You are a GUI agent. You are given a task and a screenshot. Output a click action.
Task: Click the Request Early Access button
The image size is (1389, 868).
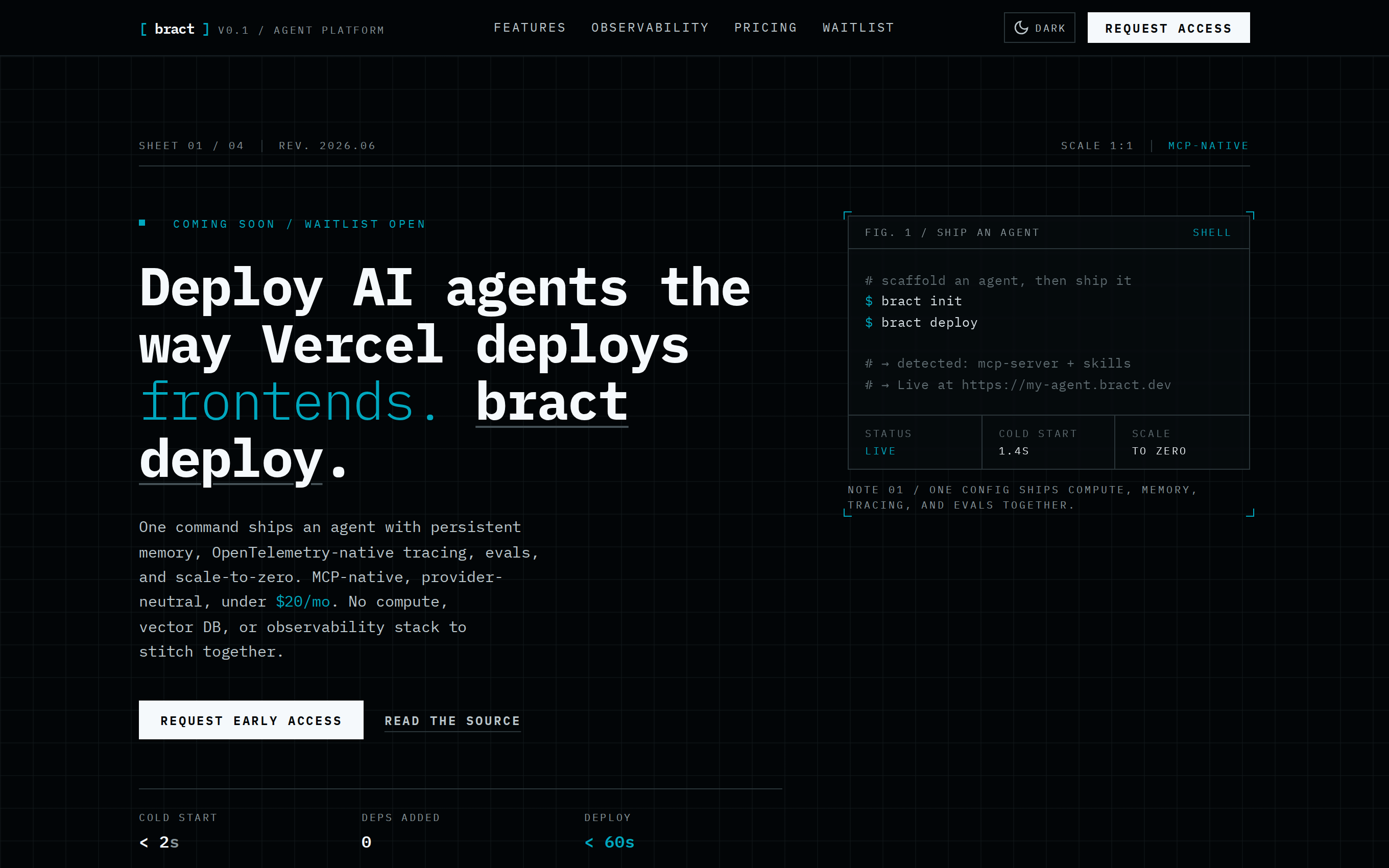(251, 720)
